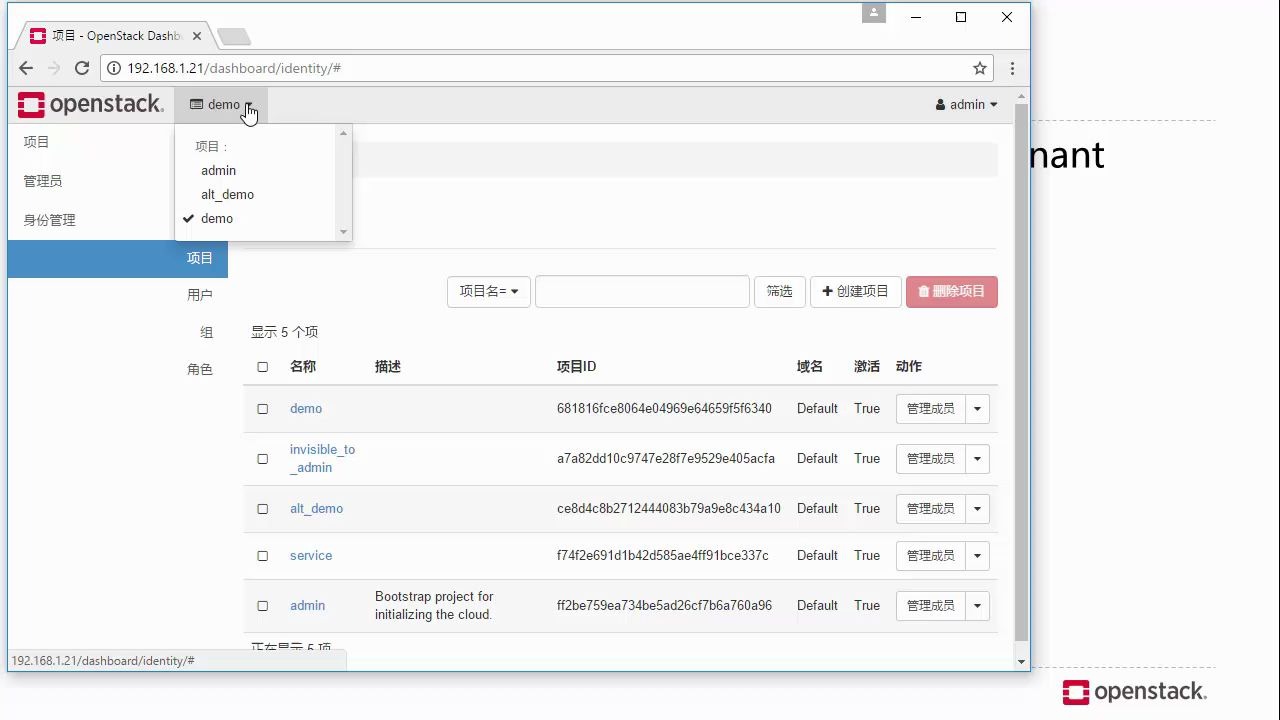The image size is (1280, 720).
Task: Click the site info icon in address bar
Action: tap(114, 68)
